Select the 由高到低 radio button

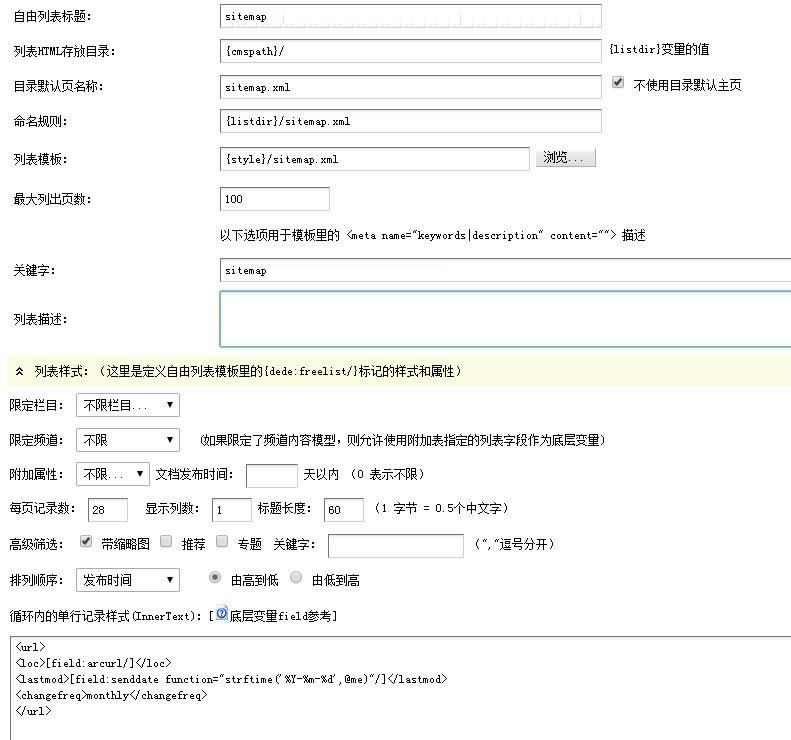tap(214, 577)
